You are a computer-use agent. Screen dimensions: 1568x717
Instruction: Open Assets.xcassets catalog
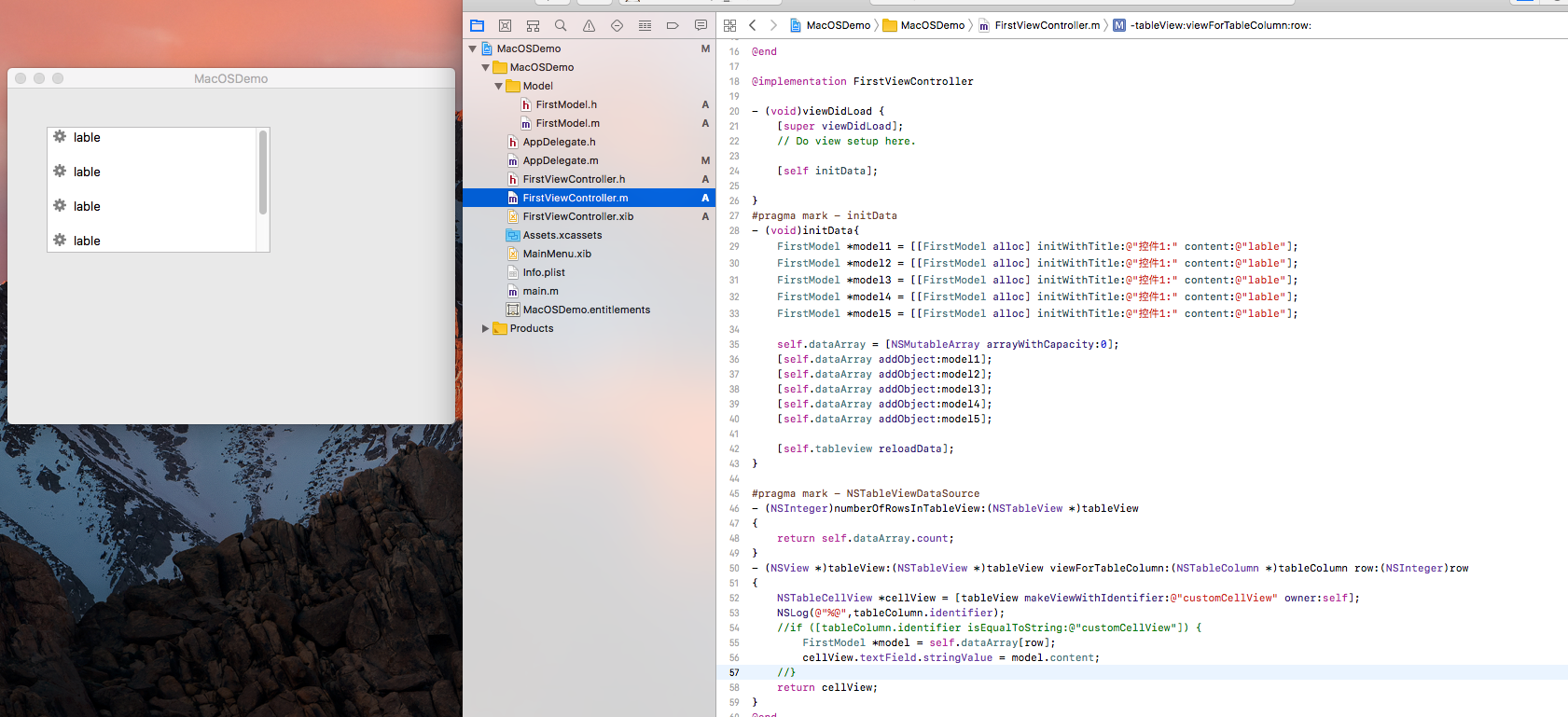562,235
